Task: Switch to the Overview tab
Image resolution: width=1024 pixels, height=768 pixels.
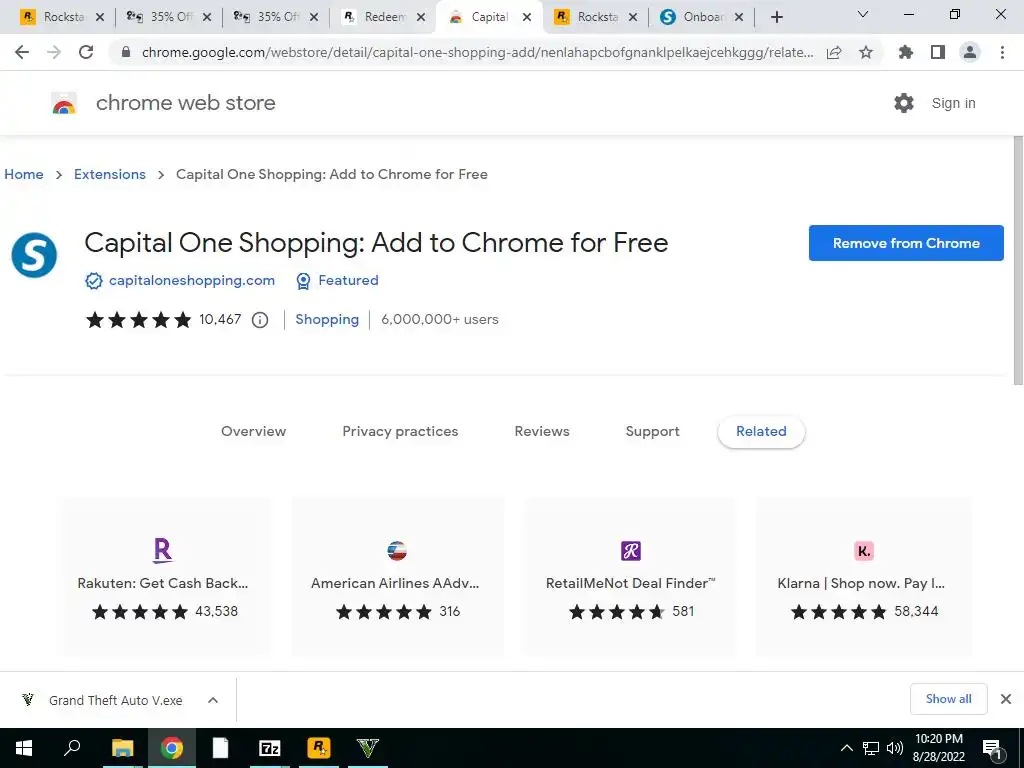Action: click(253, 432)
